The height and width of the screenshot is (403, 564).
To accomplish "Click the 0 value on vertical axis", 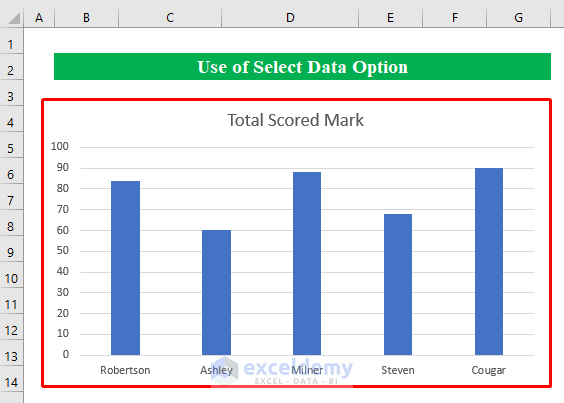I will pyautogui.click(x=66, y=354).
